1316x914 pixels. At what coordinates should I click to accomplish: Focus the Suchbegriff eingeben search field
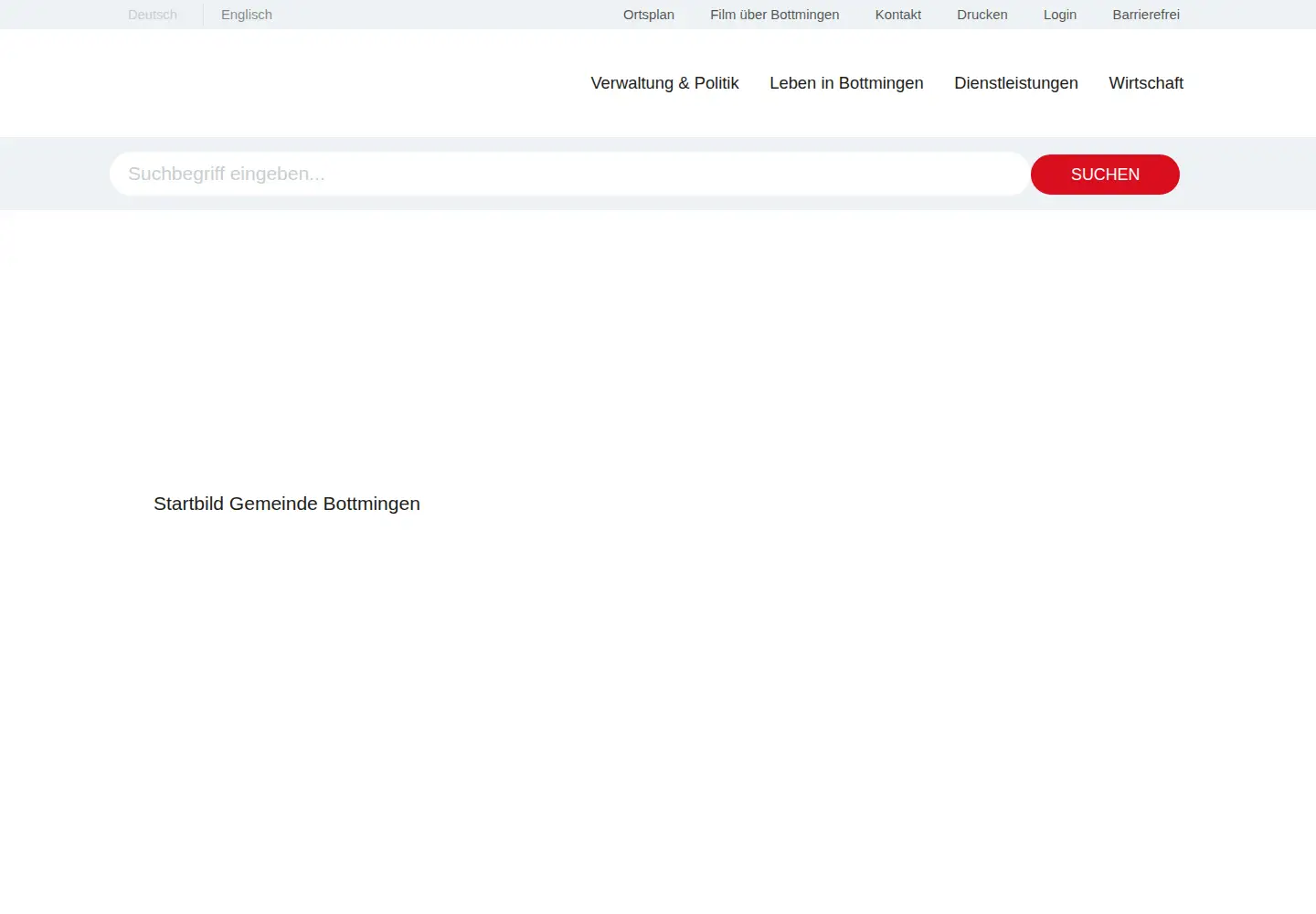pos(570,174)
